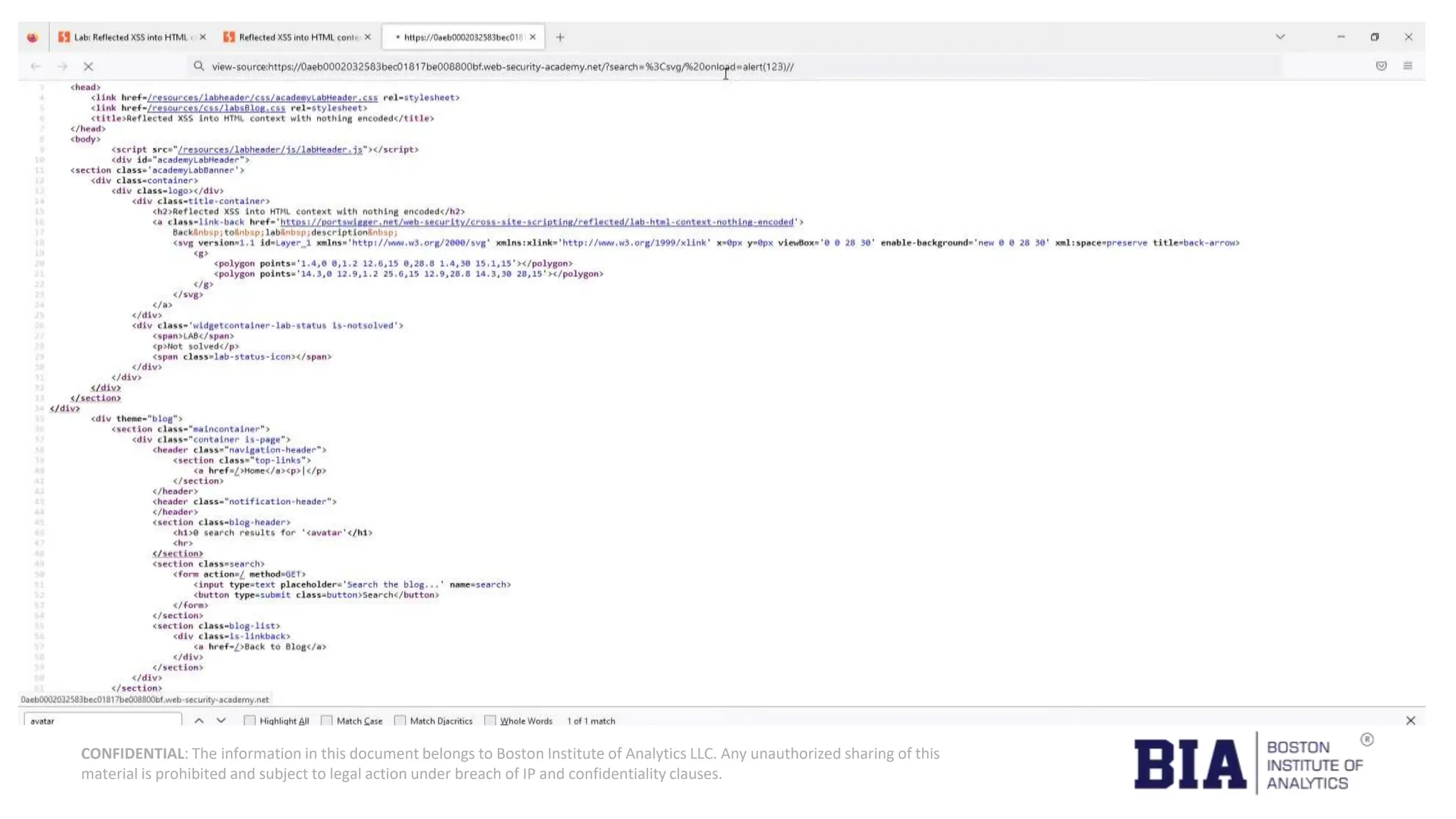Click the xmlns 'http://www.w3.org/2000/svg' value
This screenshot has width=1456, height=819.
pyautogui.click(x=419, y=242)
